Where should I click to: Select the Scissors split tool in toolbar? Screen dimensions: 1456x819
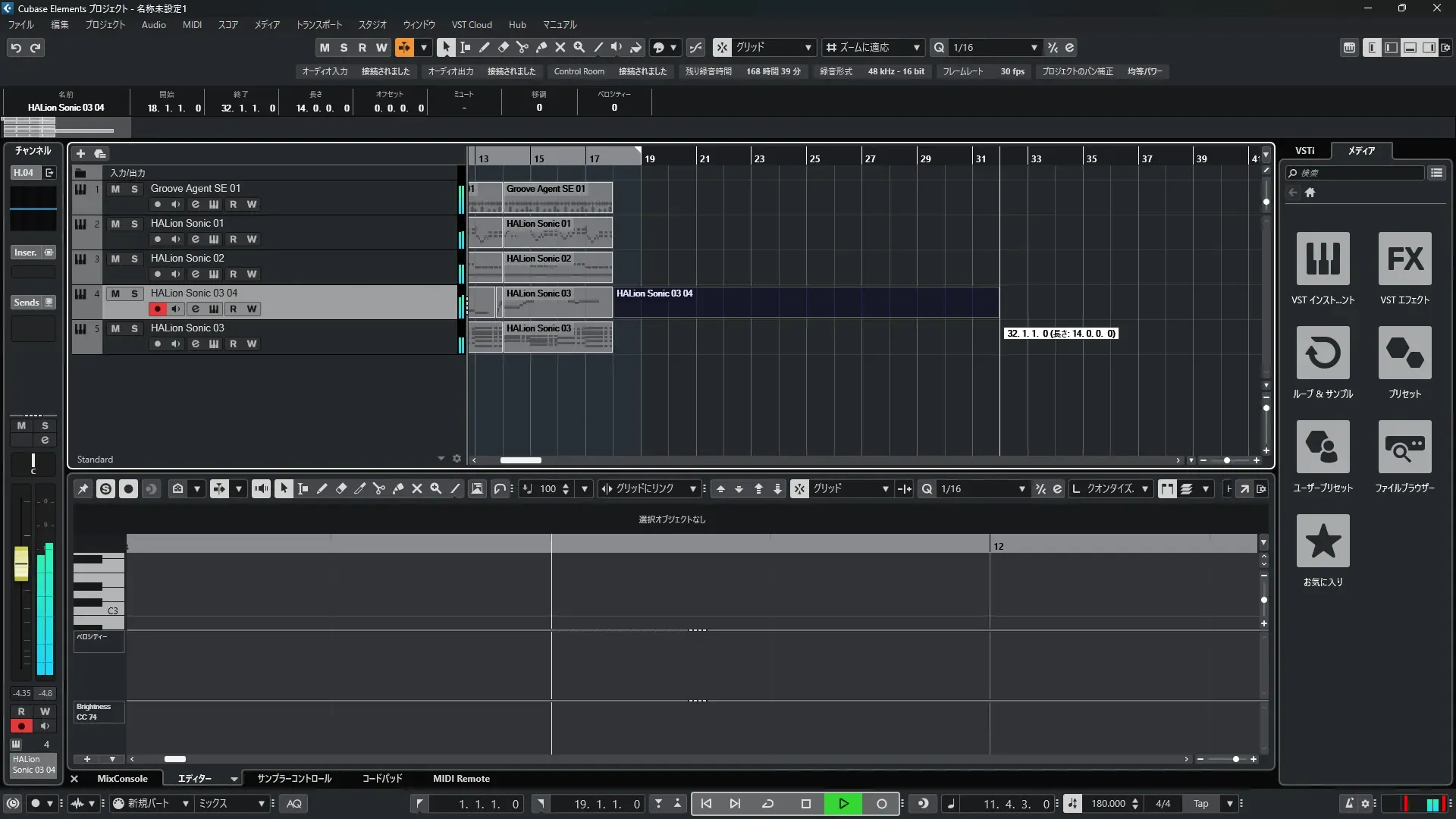[522, 47]
